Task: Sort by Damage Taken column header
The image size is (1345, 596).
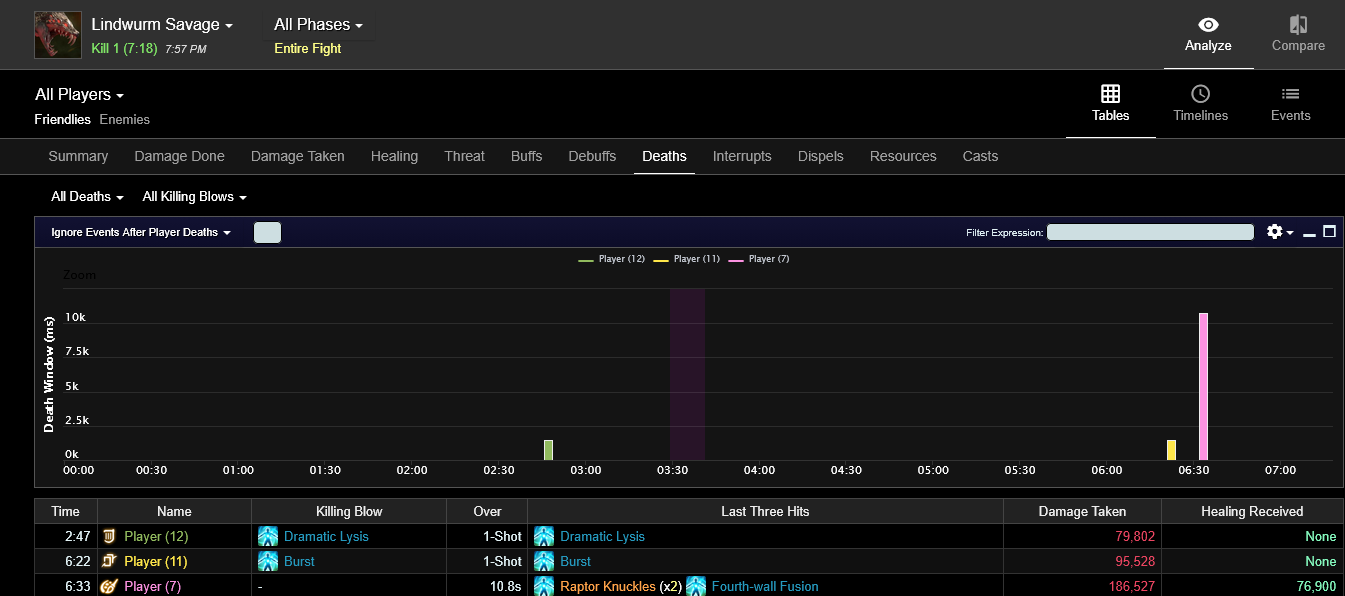Action: coord(1082,511)
